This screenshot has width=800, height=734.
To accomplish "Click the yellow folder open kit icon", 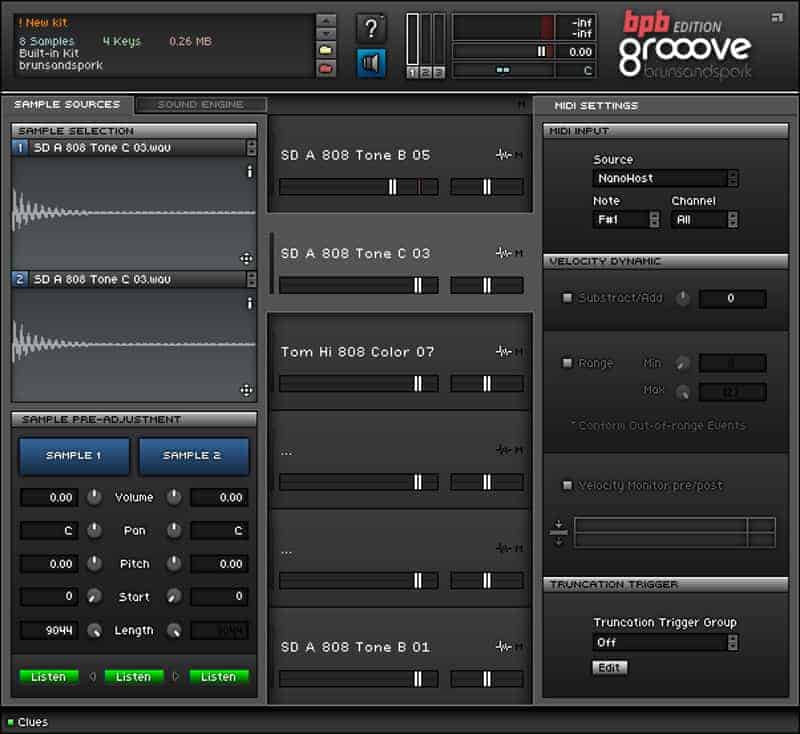I will point(326,49).
